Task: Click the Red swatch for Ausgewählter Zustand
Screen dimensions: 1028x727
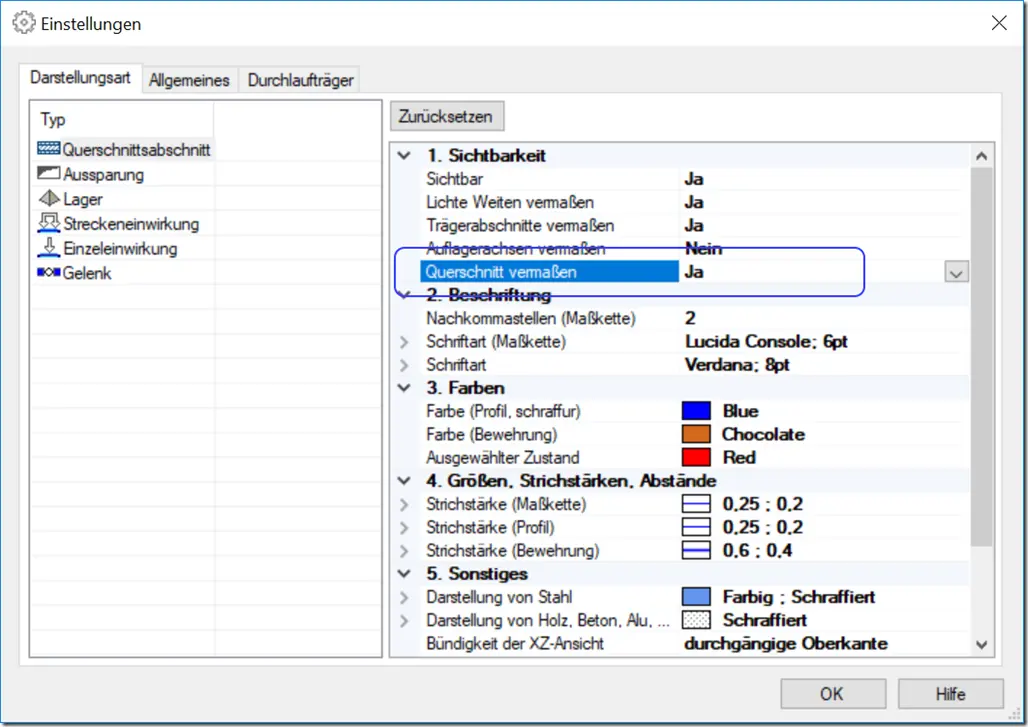Action: point(696,458)
